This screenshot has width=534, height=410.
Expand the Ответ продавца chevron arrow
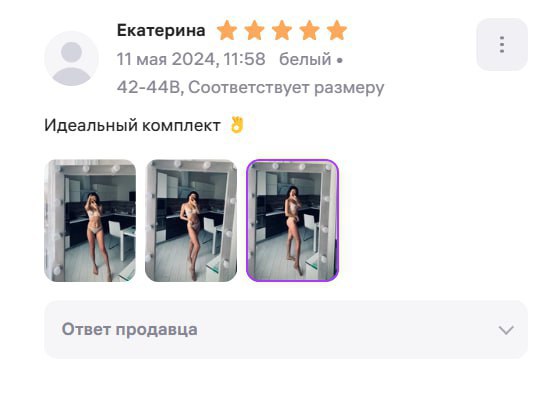tap(506, 330)
